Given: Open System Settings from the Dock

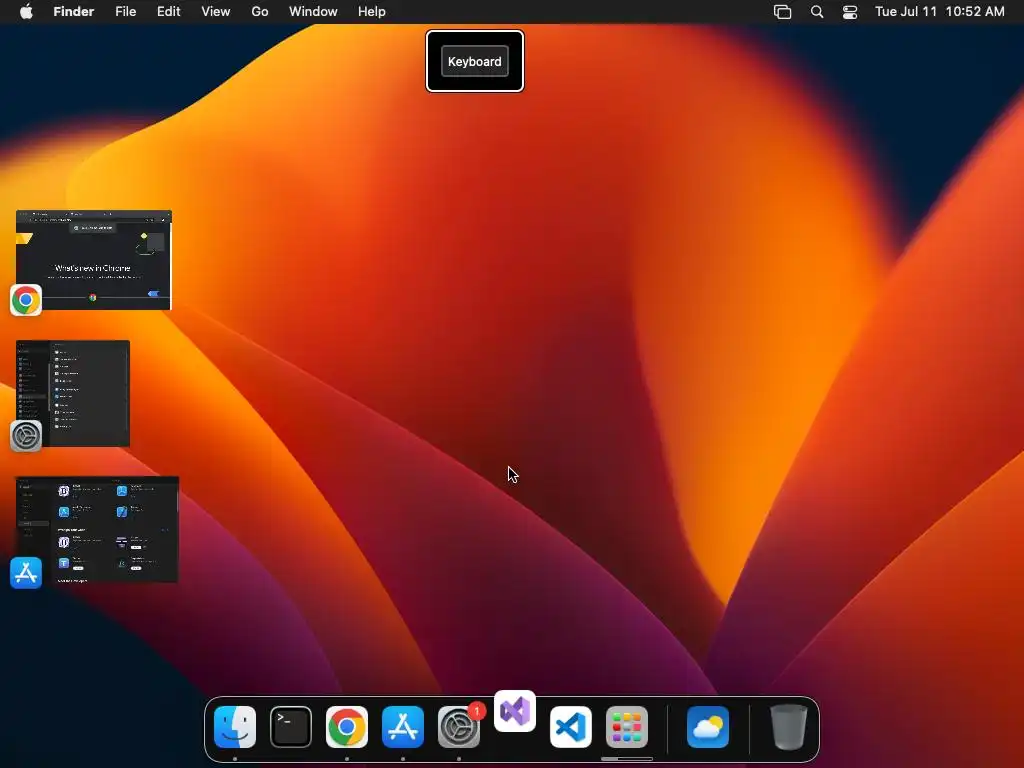Looking at the screenshot, I should [x=458, y=727].
